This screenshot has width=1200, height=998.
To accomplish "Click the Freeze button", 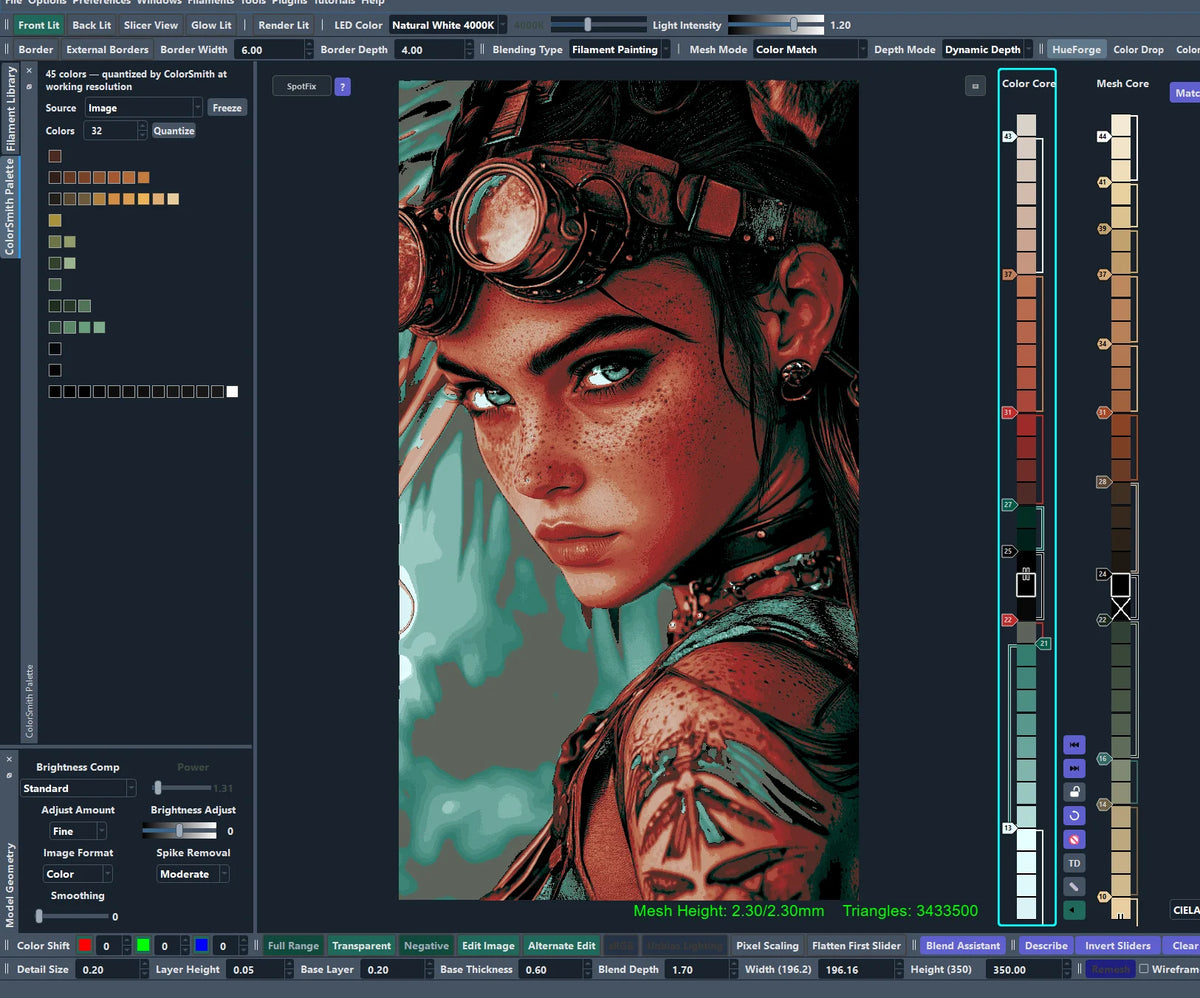I will click(x=227, y=108).
